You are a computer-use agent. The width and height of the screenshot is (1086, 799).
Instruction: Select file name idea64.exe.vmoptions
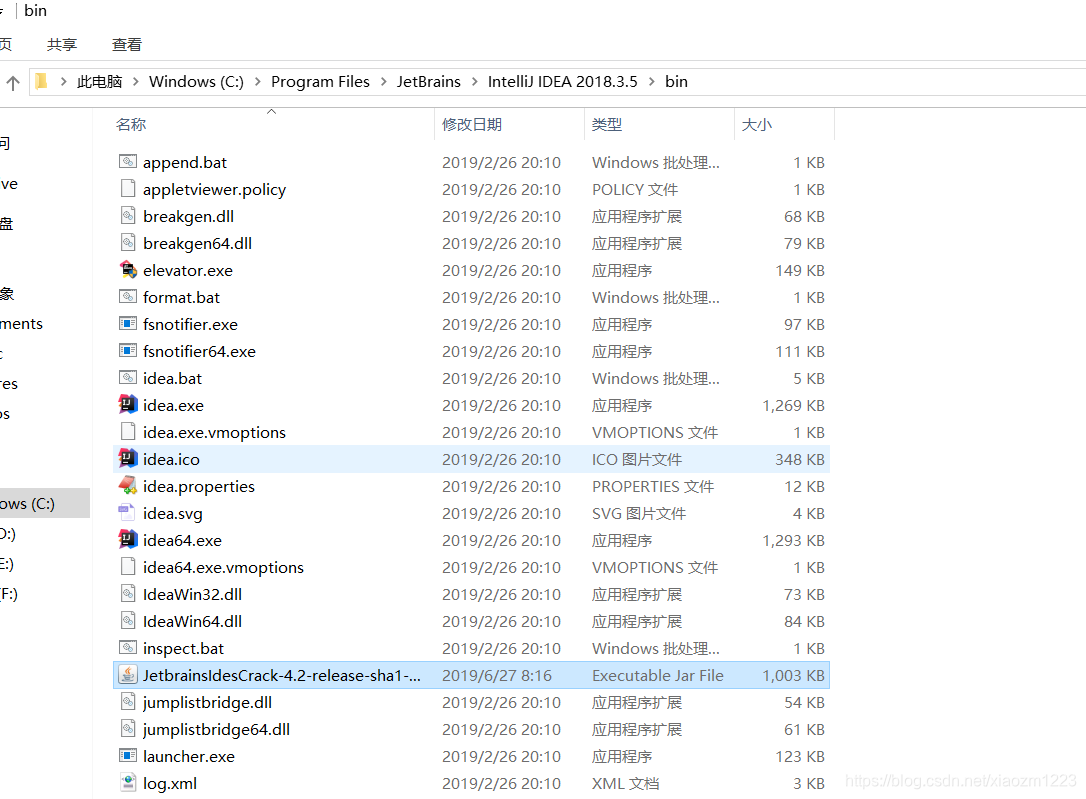223,568
